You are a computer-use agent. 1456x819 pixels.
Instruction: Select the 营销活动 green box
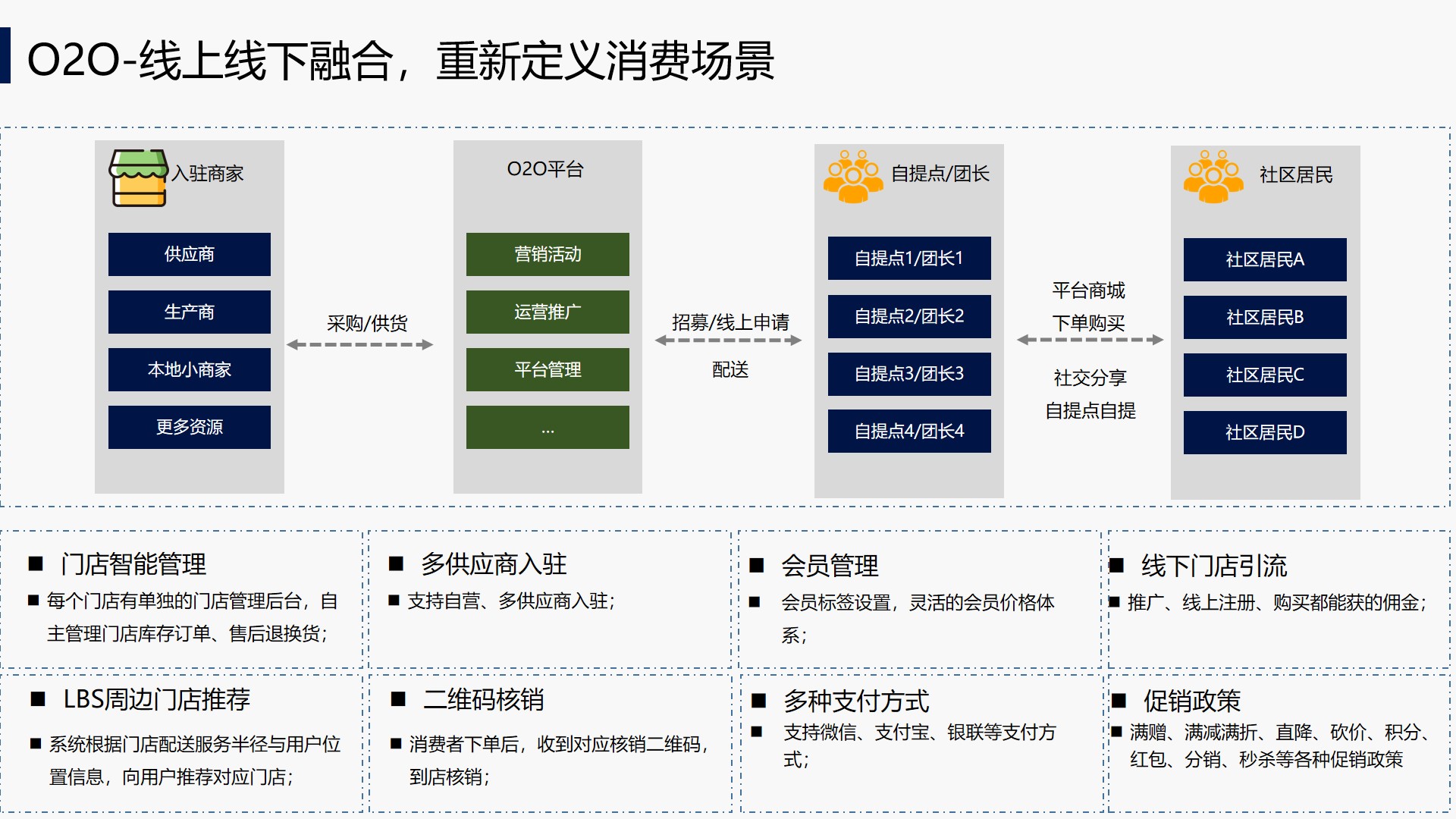[x=548, y=254]
